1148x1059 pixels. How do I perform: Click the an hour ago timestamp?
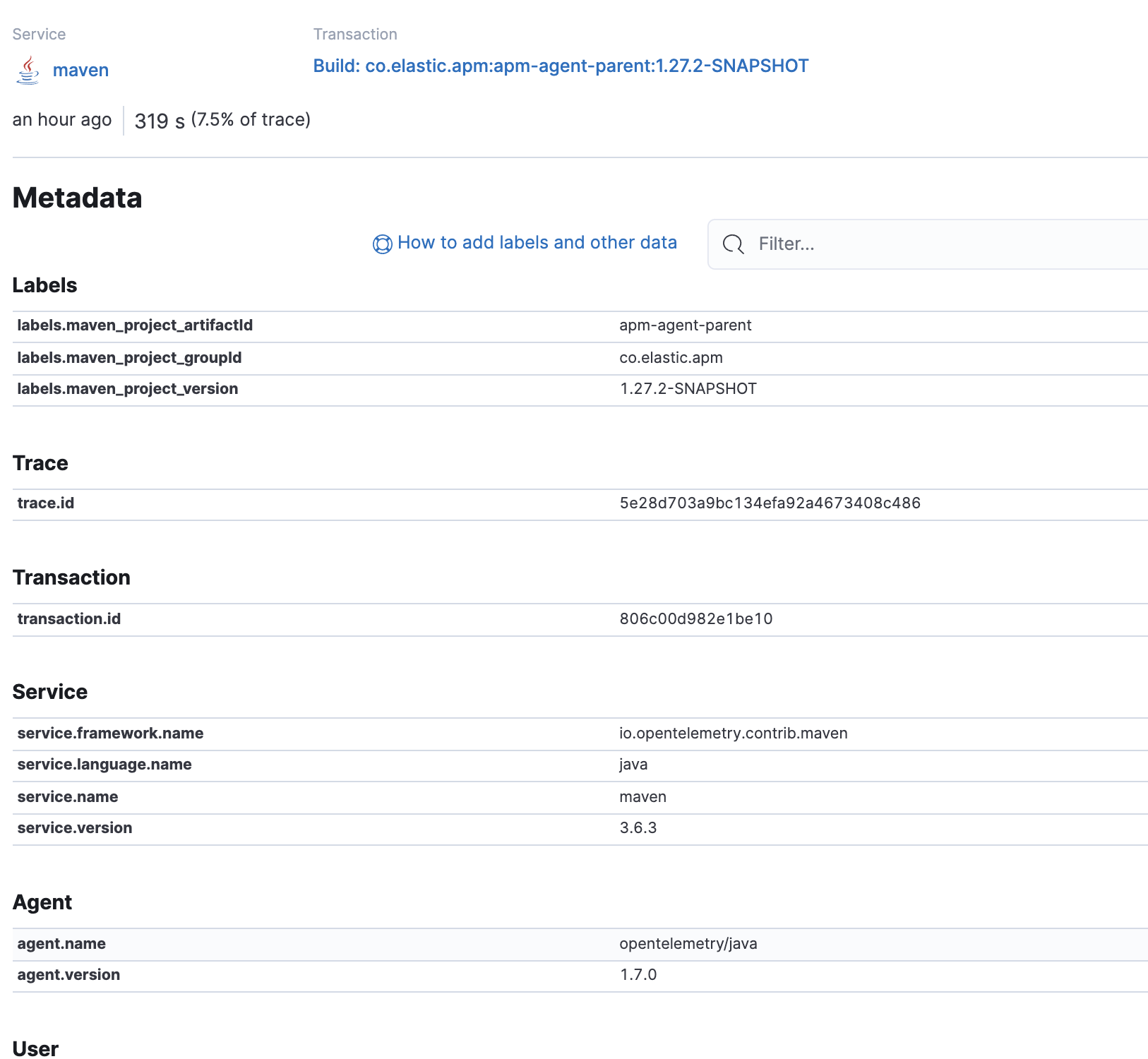point(62,120)
